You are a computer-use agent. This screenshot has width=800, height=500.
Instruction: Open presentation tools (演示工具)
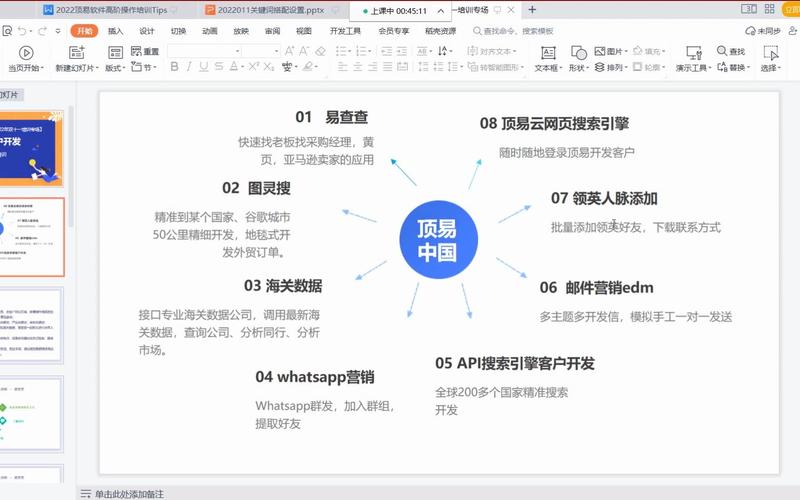[x=693, y=58]
